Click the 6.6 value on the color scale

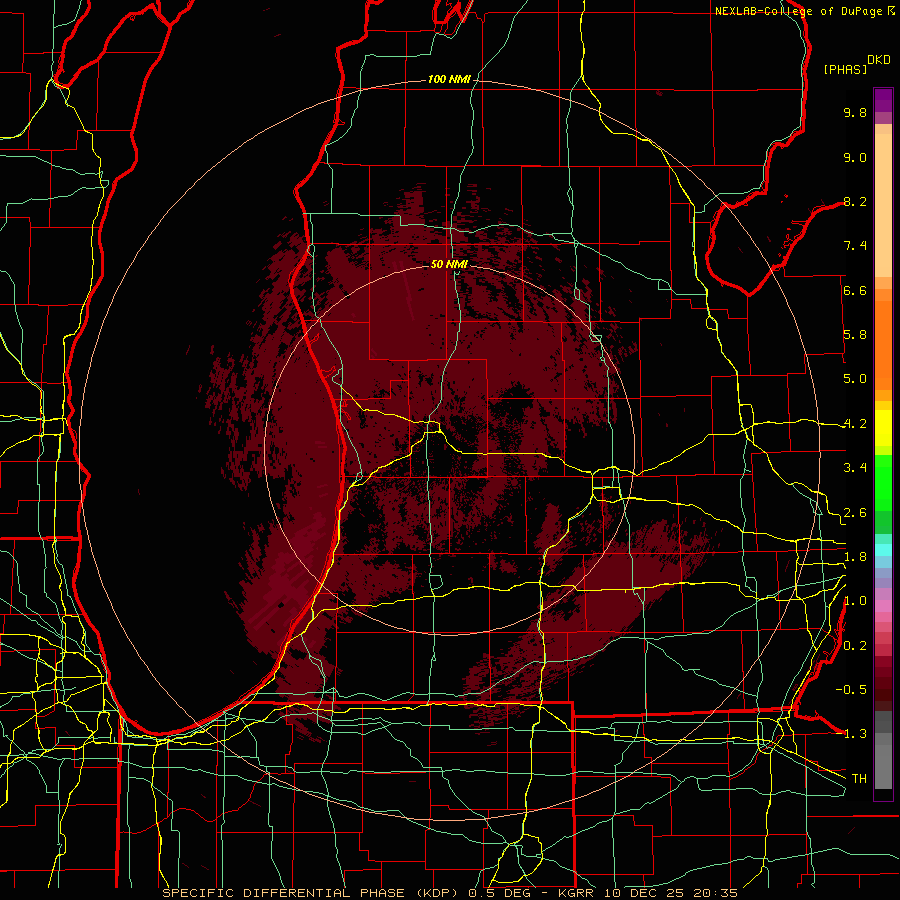click(x=855, y=290)
